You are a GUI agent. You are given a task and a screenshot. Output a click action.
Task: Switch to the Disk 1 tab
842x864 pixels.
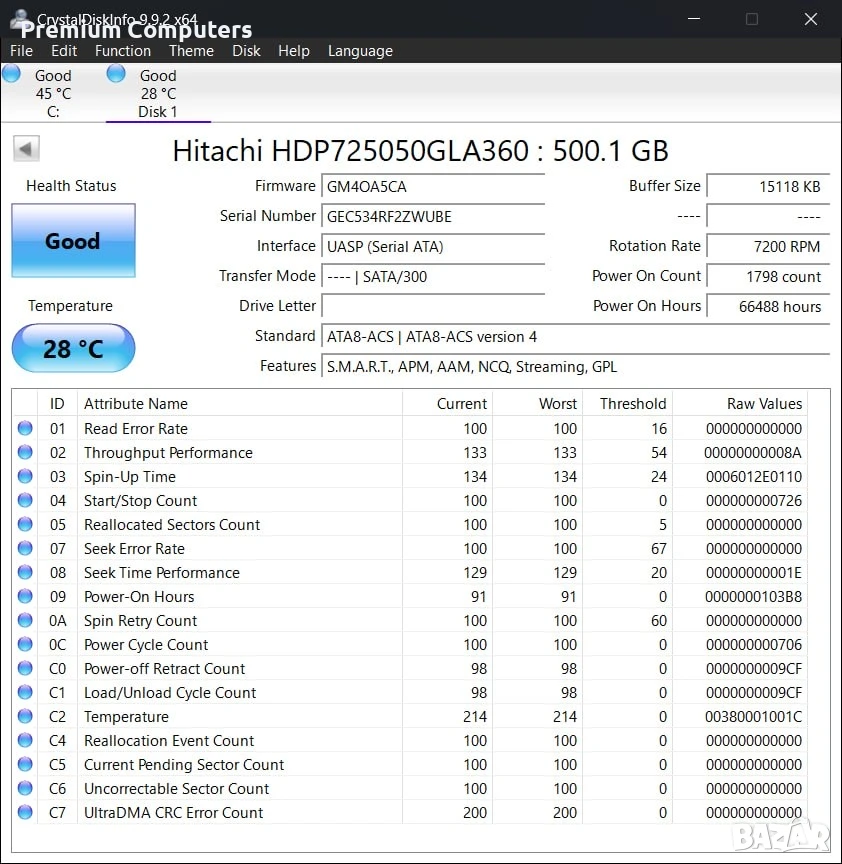[158, 93]
